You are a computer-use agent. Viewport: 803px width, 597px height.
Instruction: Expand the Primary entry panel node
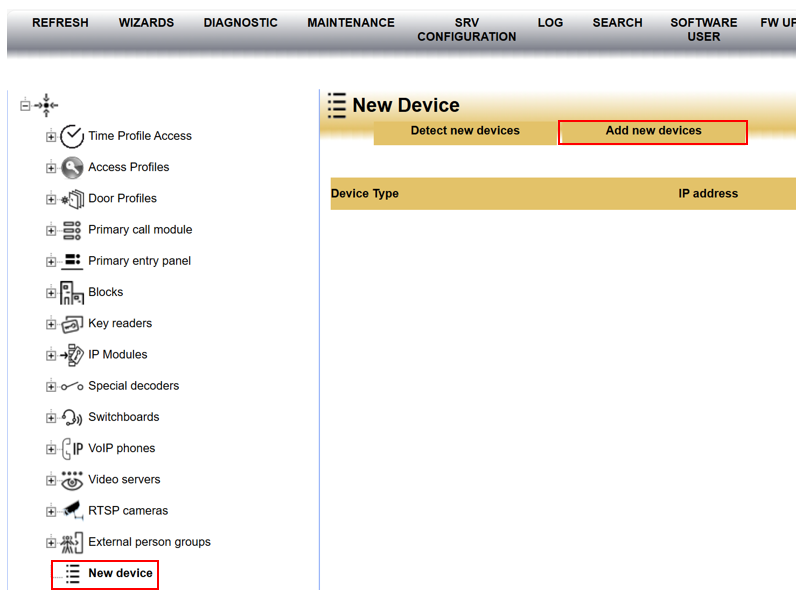click(51, 262)
